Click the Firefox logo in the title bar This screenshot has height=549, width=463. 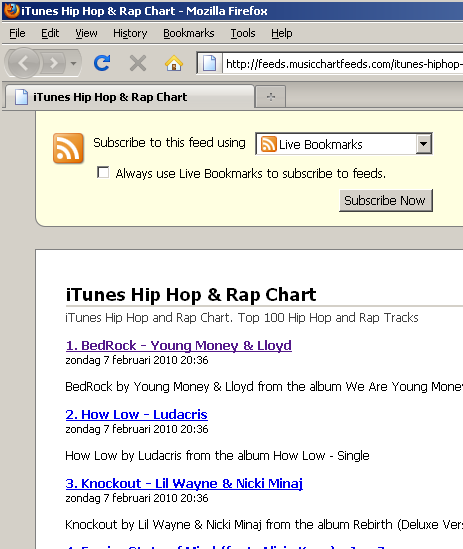[x=11, y=11]
